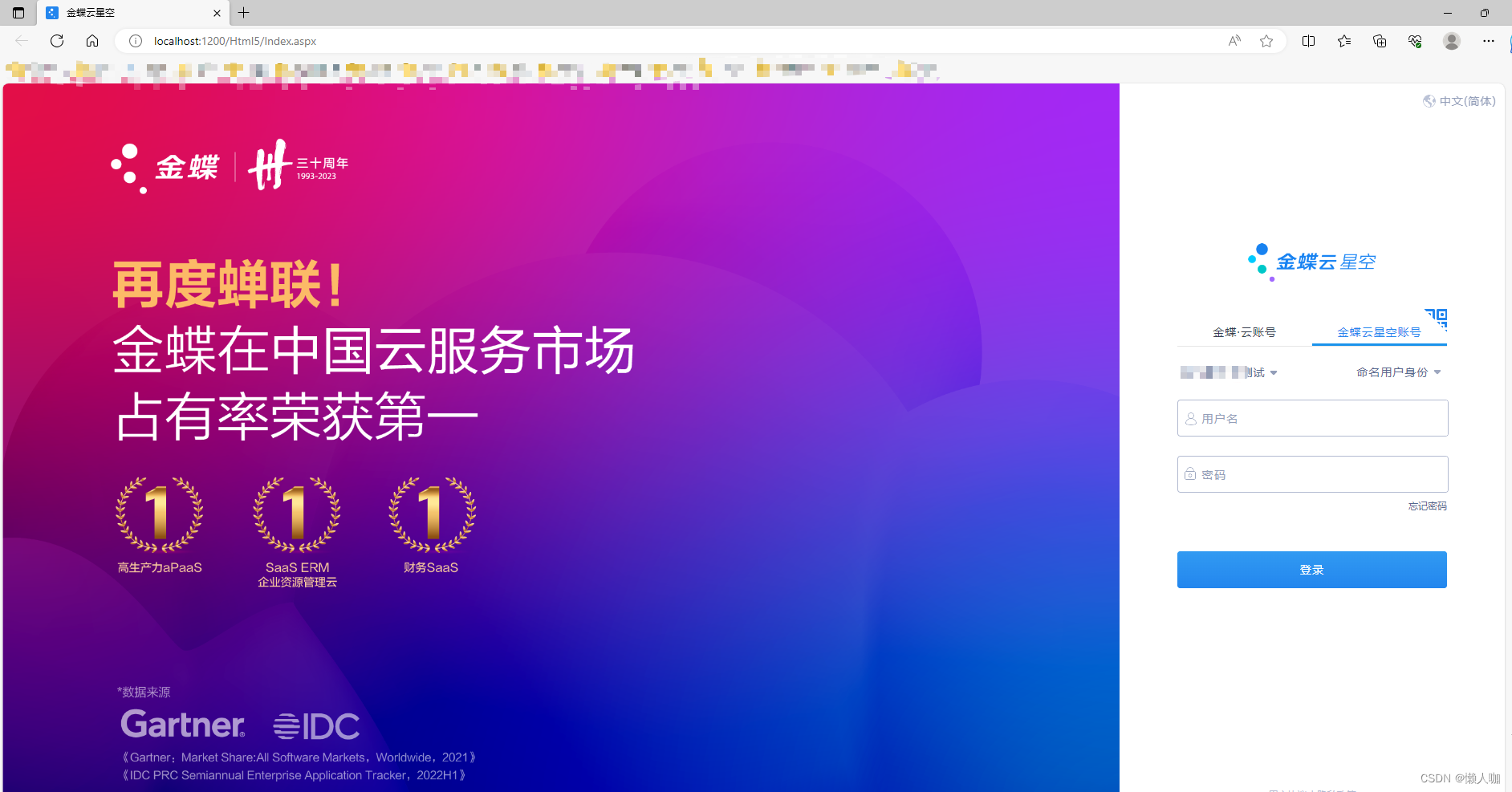Click the globe language icon

tap(1429, 101)
